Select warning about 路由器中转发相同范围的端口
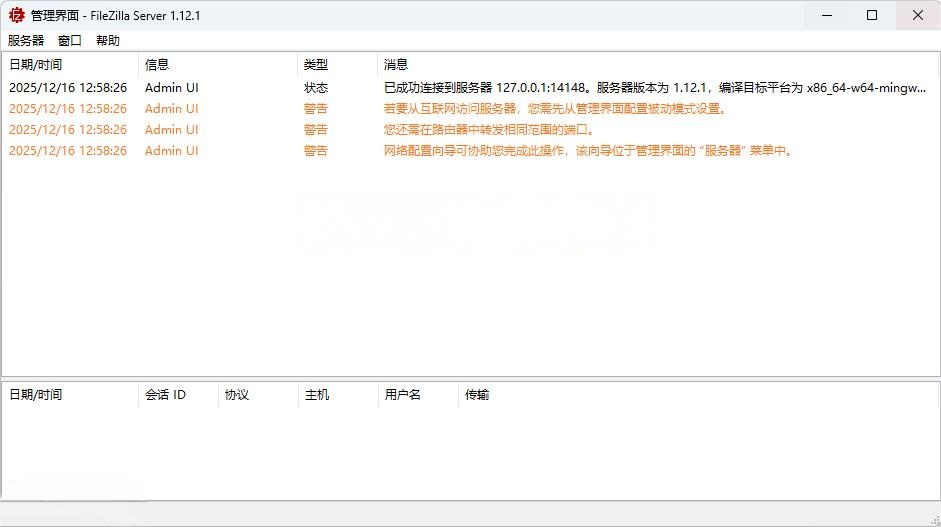 [489, 130]
